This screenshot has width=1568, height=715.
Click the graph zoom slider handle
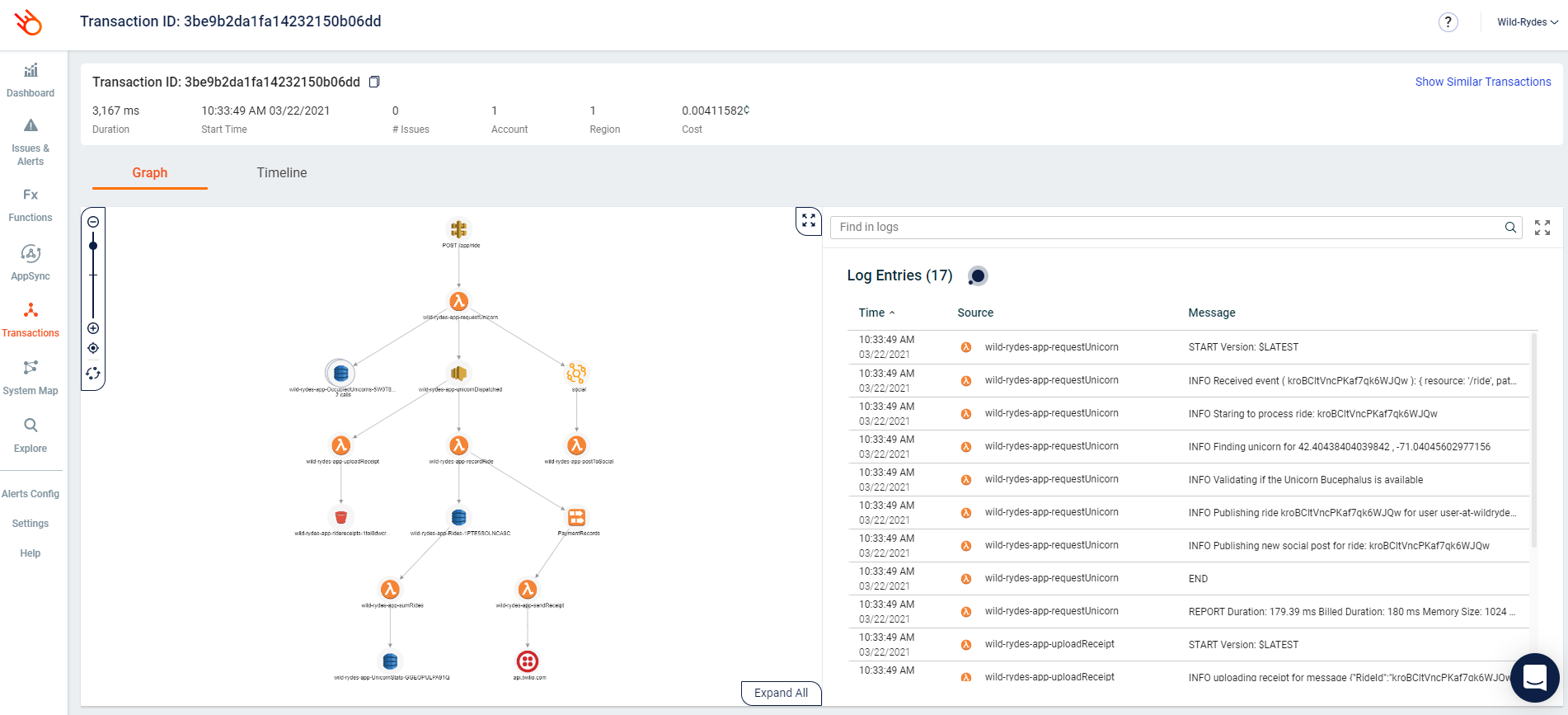click(93, 246)
